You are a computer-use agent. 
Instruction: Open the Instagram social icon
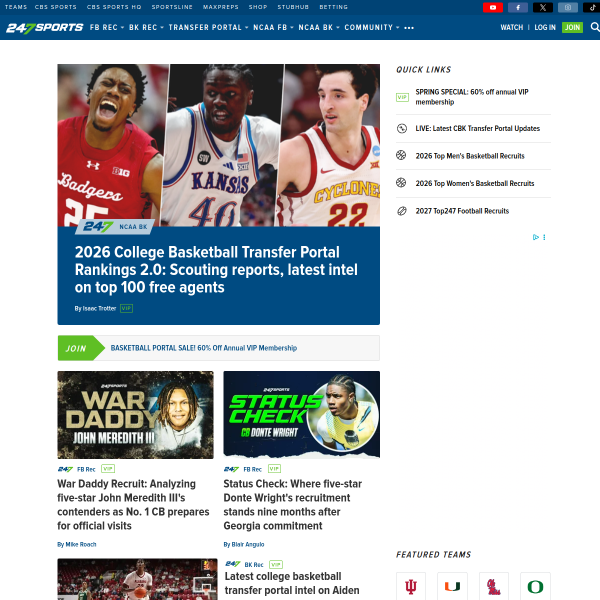[568, 7]
